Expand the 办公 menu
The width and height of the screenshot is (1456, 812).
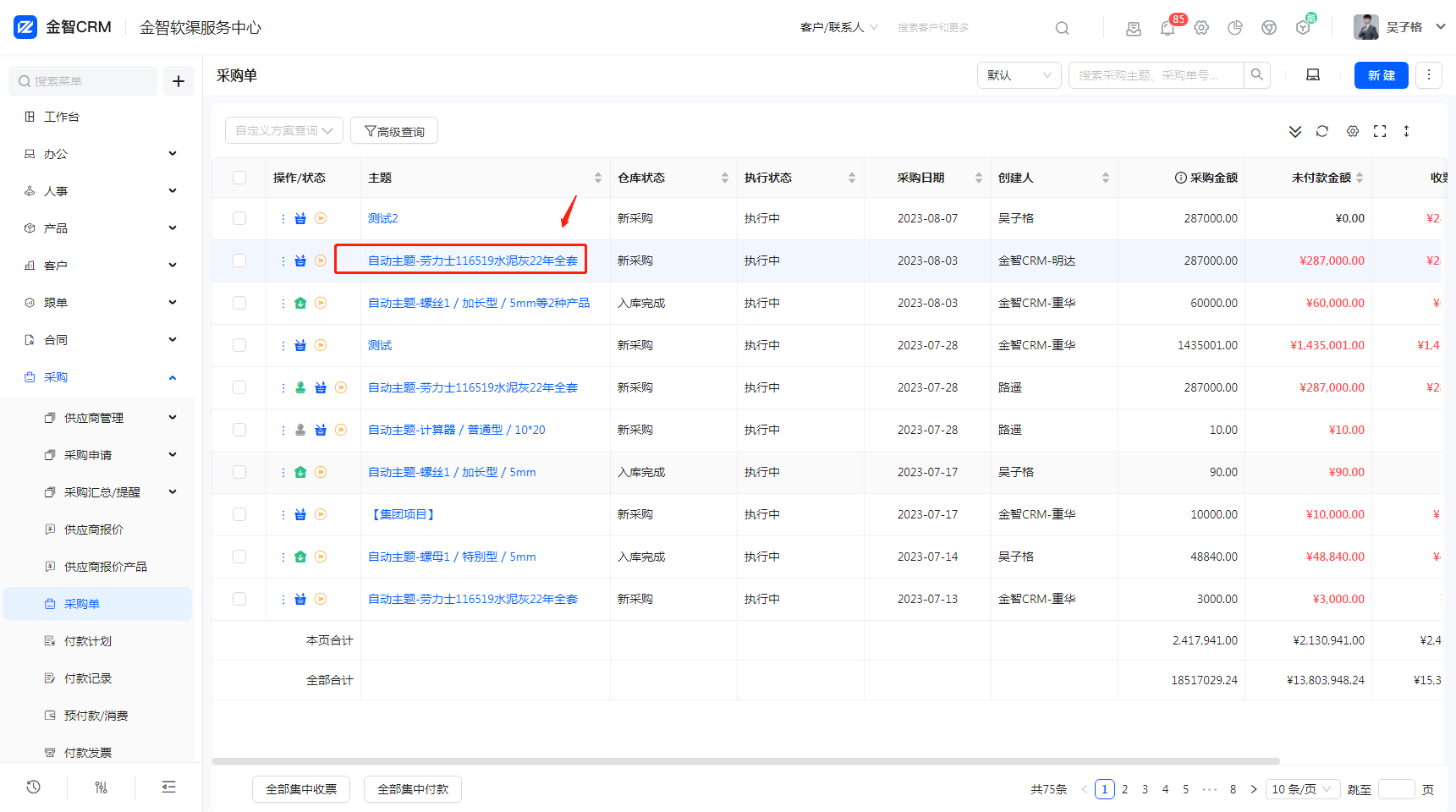pos(100,154)
